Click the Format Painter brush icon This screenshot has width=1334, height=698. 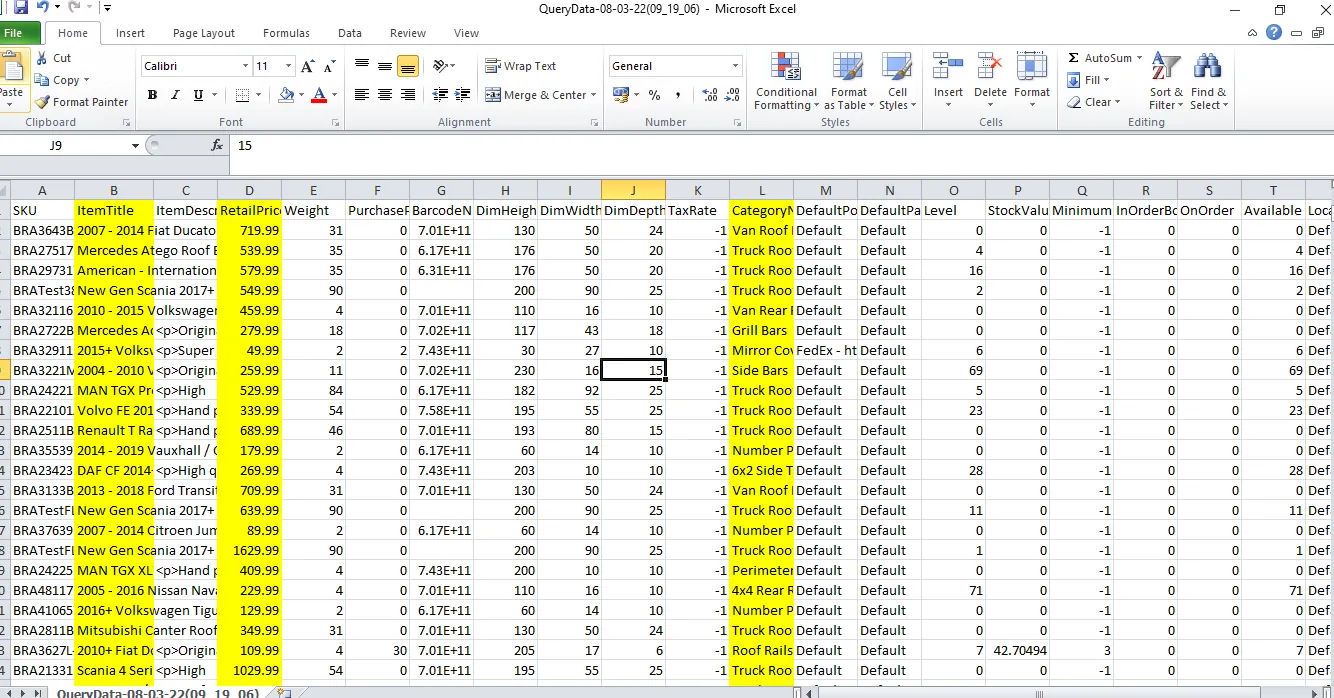pos(42,102)
